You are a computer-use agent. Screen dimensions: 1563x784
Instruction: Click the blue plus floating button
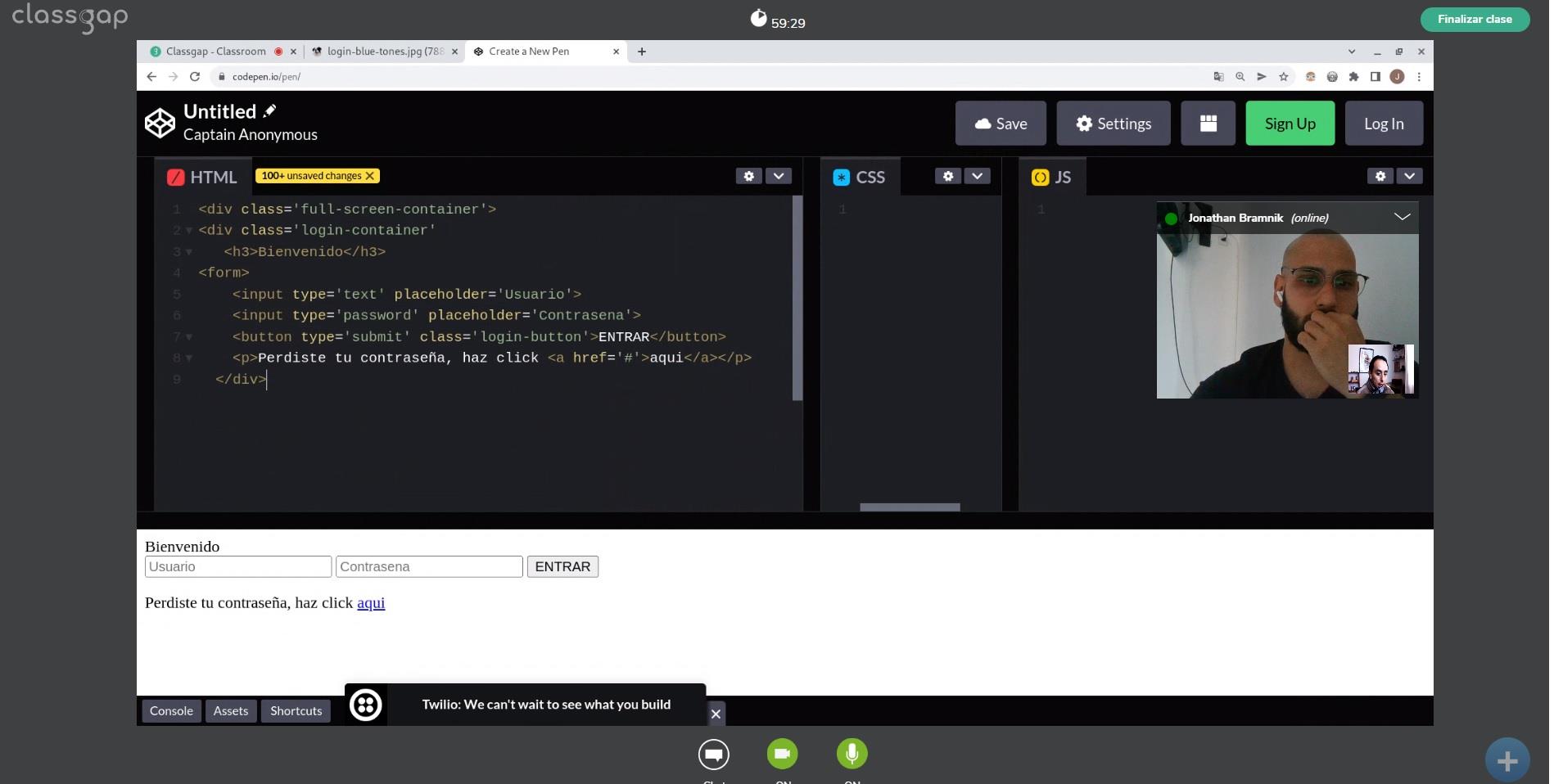click(x=1507, y=761)
